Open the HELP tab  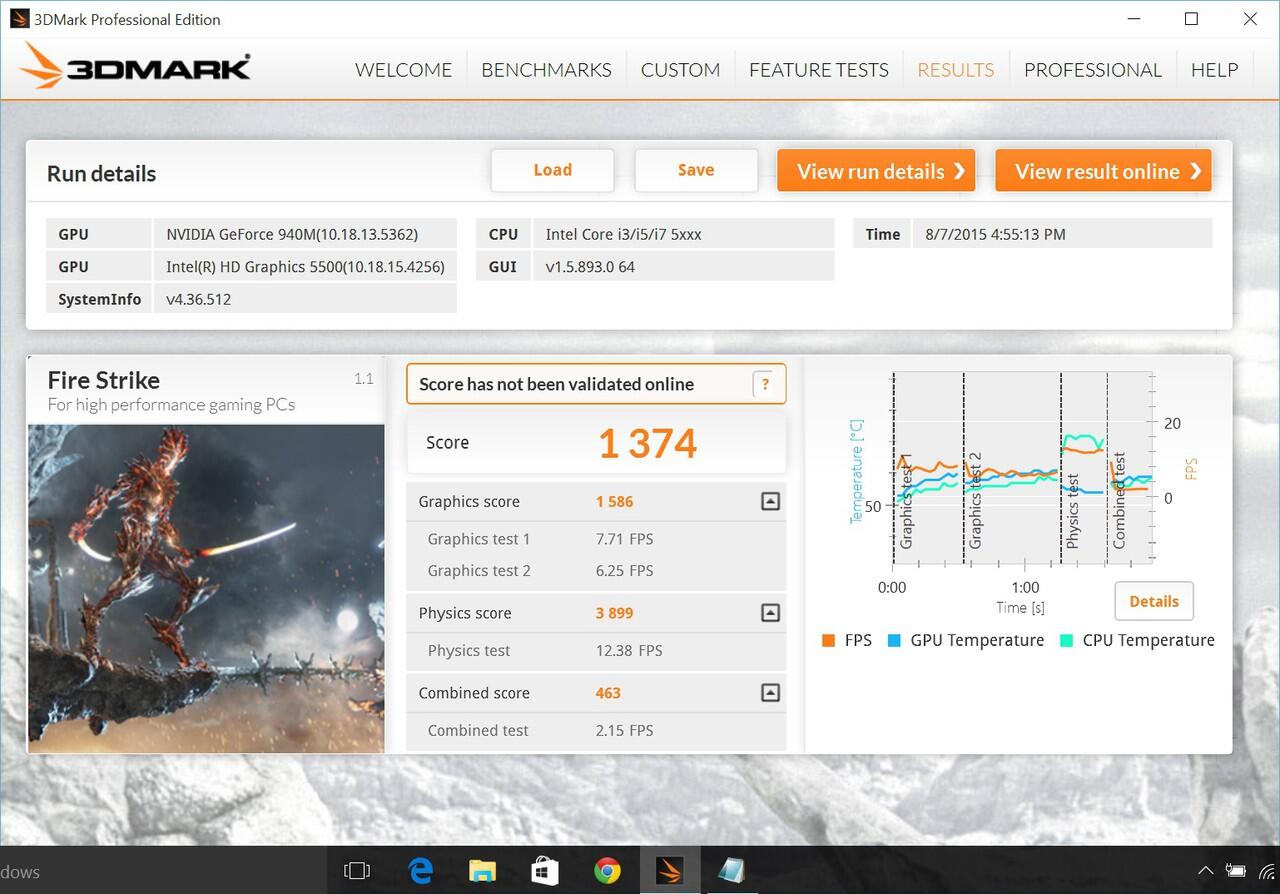coord(1214,70)
